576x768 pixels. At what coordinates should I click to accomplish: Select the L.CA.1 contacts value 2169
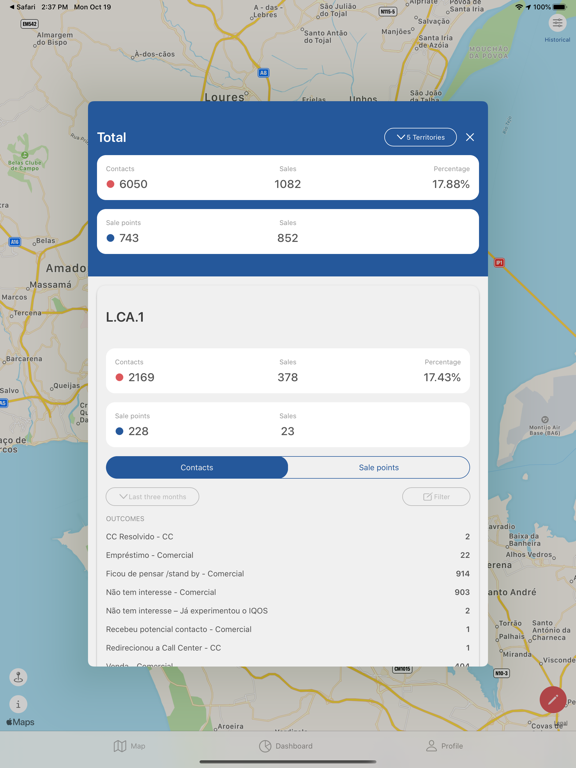[x=141, y=377]
